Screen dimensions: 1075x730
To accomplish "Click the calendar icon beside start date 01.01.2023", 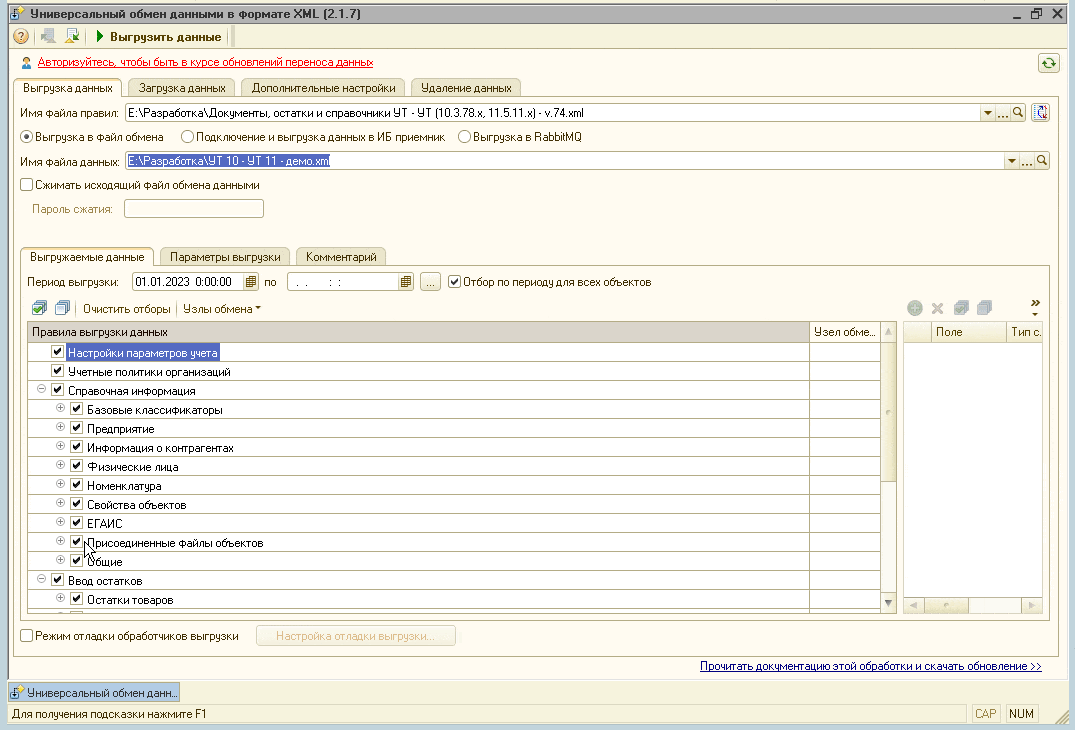I will tap(251, 282).
